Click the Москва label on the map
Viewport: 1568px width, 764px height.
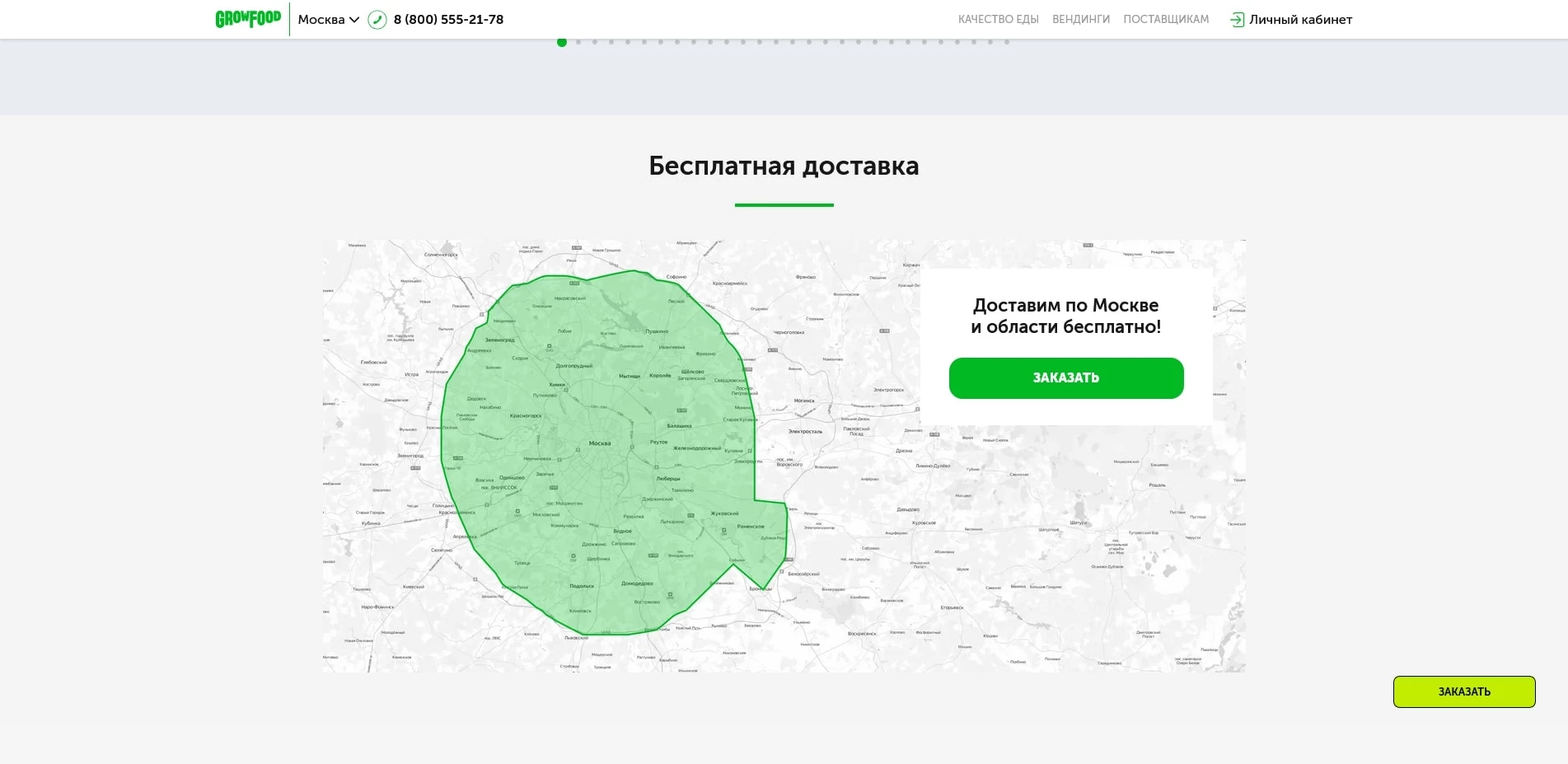[x=600, y=443]
